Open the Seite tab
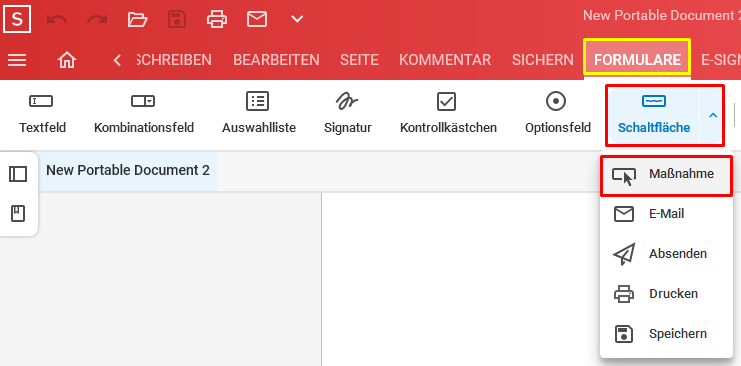The height and width of the screenshot is (366, 741). 359,60
